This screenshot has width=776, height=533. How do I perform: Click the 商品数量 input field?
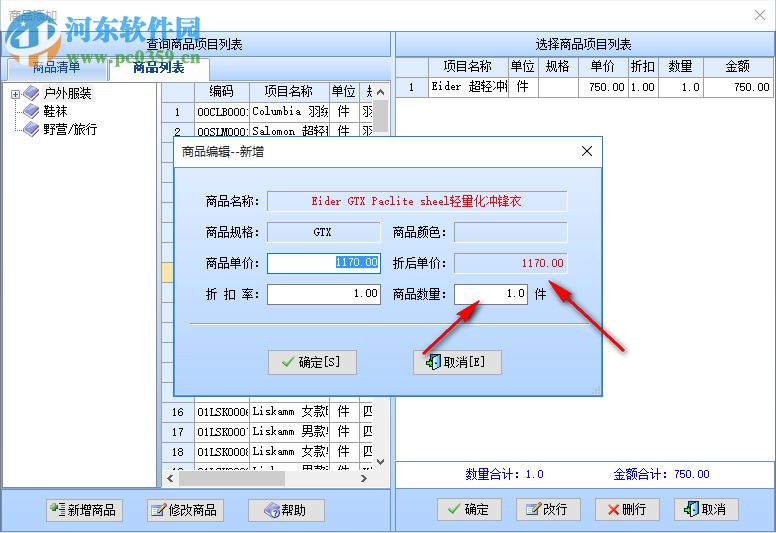(491, 294)
